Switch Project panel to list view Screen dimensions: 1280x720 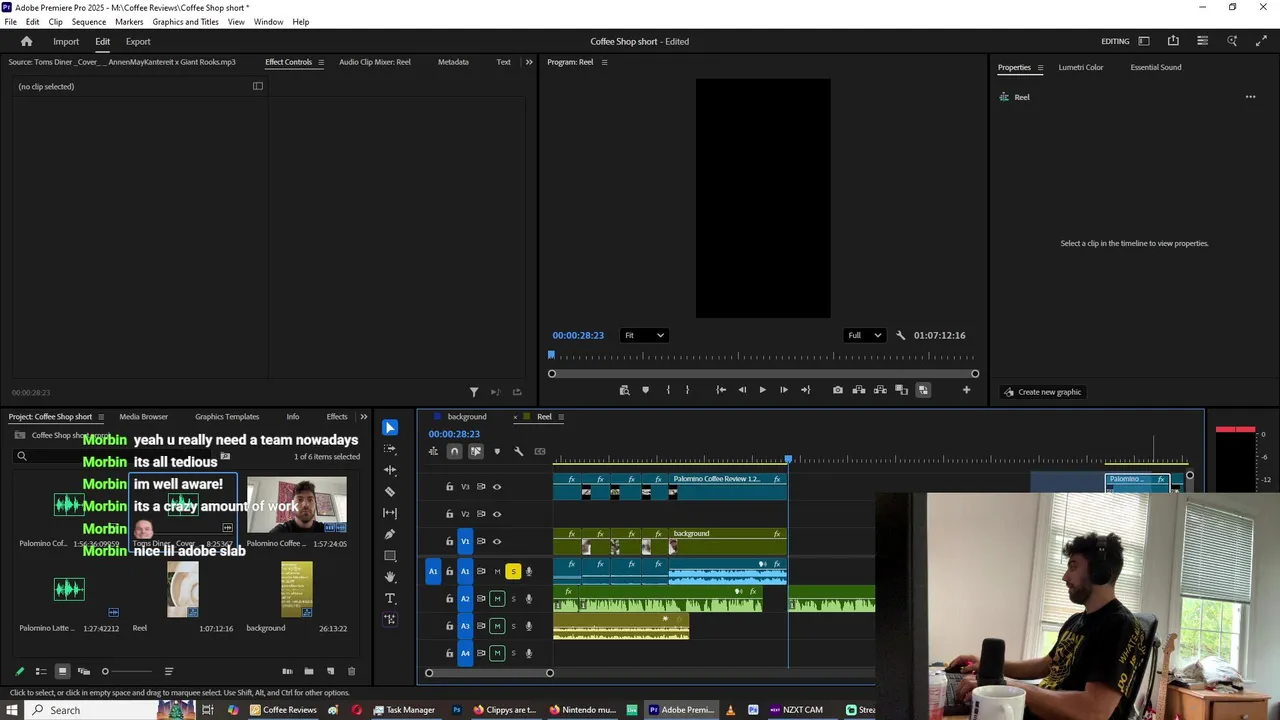pyautogui.click(x=41, y=671)
